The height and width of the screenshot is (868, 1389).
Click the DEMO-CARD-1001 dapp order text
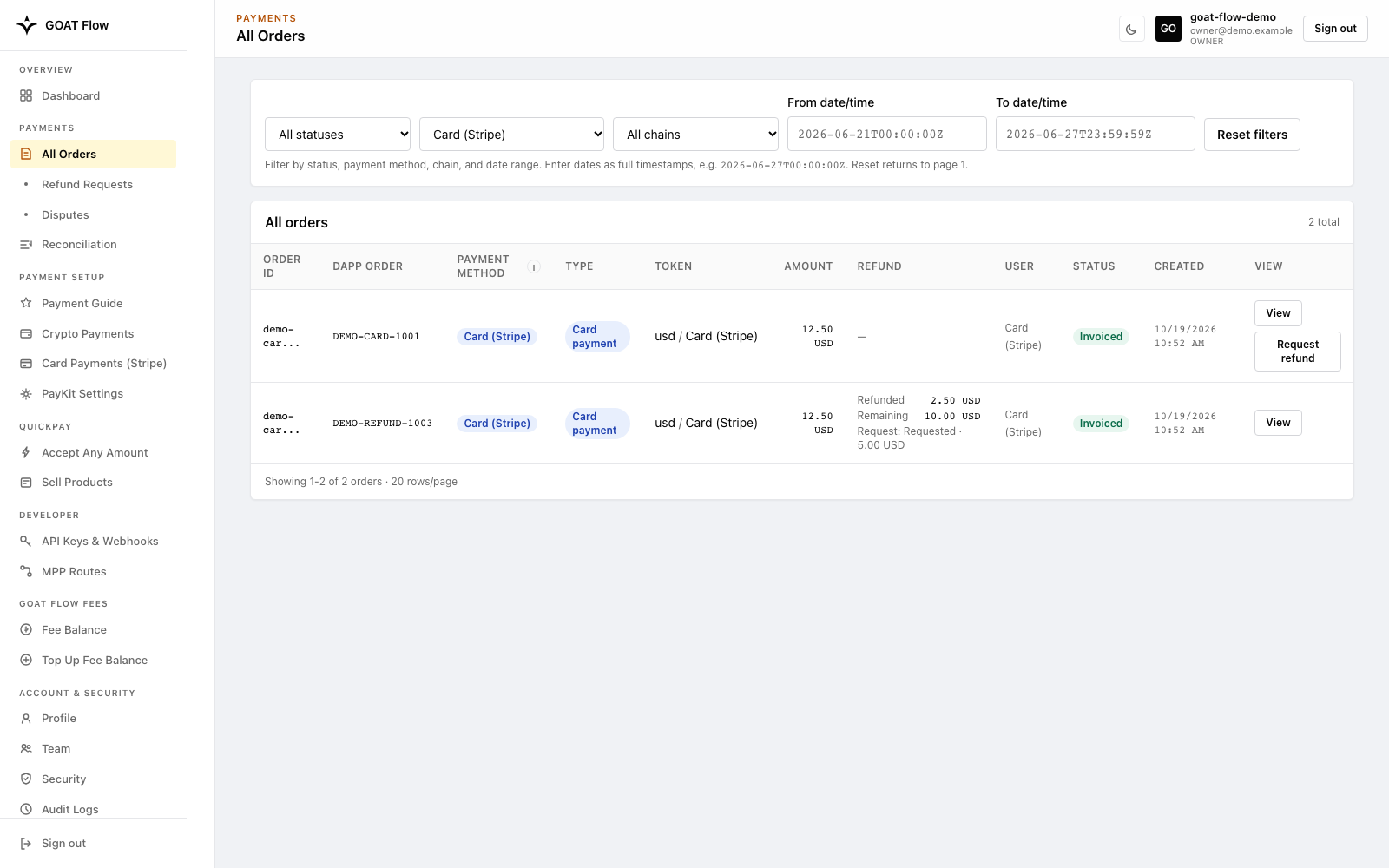(376, 337)
